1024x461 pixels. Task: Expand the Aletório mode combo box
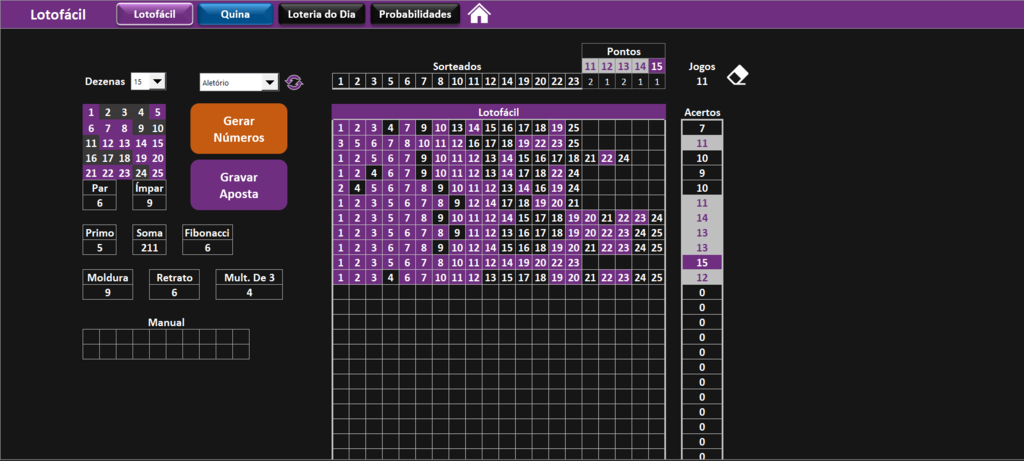pyautogui.click(x=270, y=82)
